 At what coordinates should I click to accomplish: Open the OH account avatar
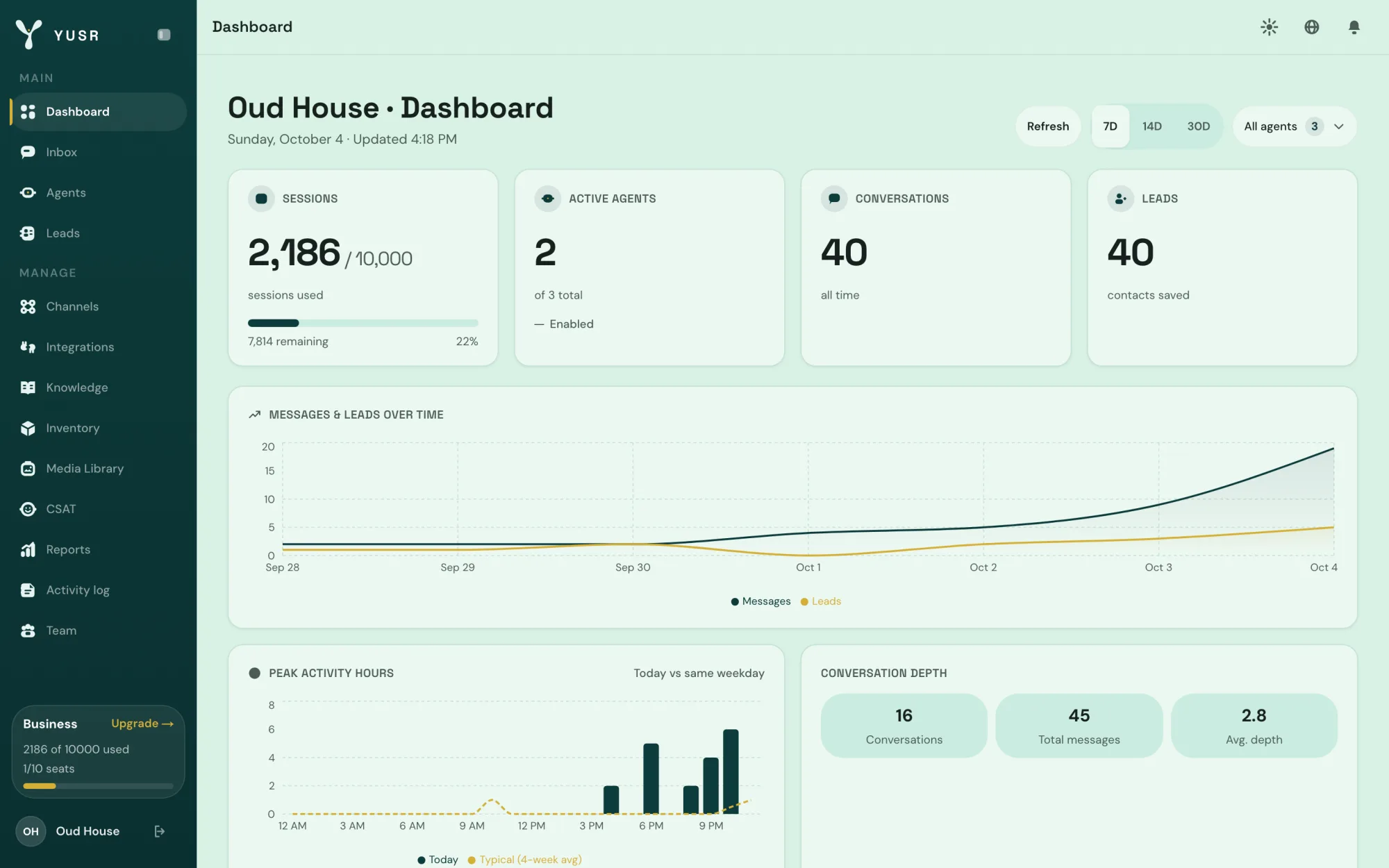coord(31,831)
